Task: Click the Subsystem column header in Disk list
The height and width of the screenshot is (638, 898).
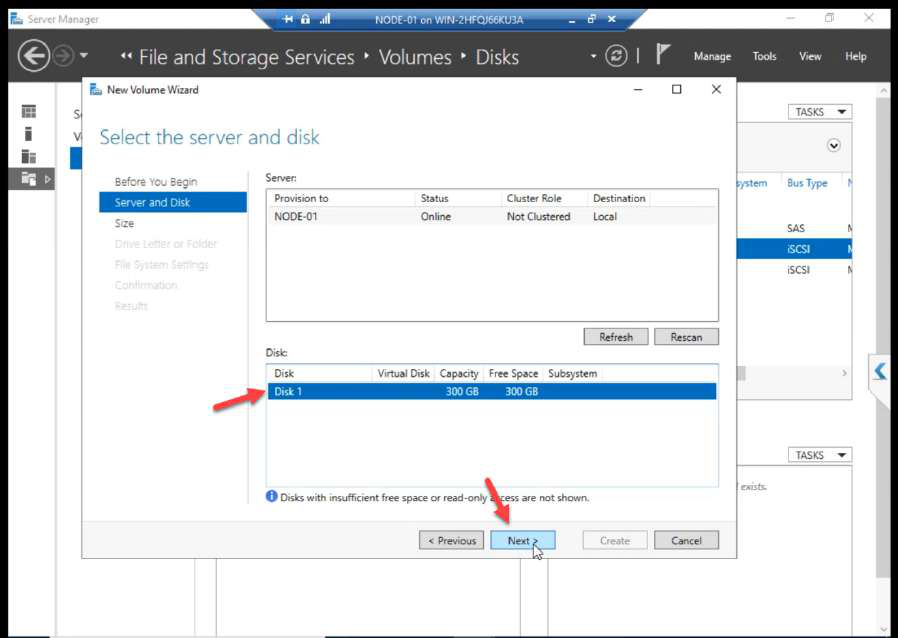Action: click(572, 373)
